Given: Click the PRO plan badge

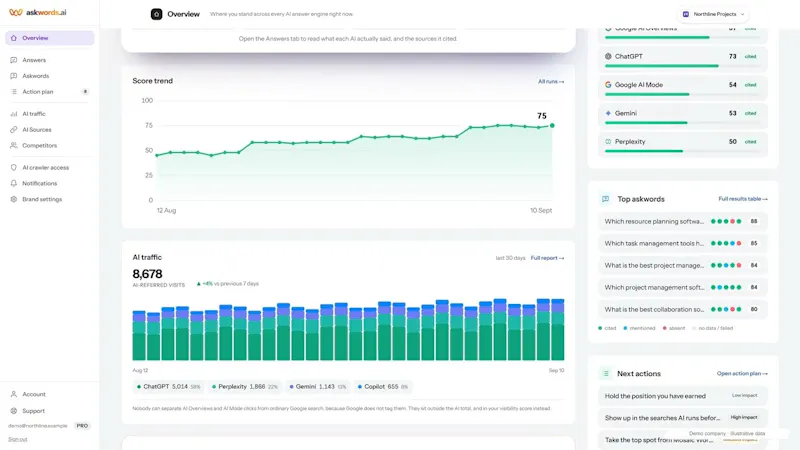Looking at the screenshot, I should [x=82, y=426].
